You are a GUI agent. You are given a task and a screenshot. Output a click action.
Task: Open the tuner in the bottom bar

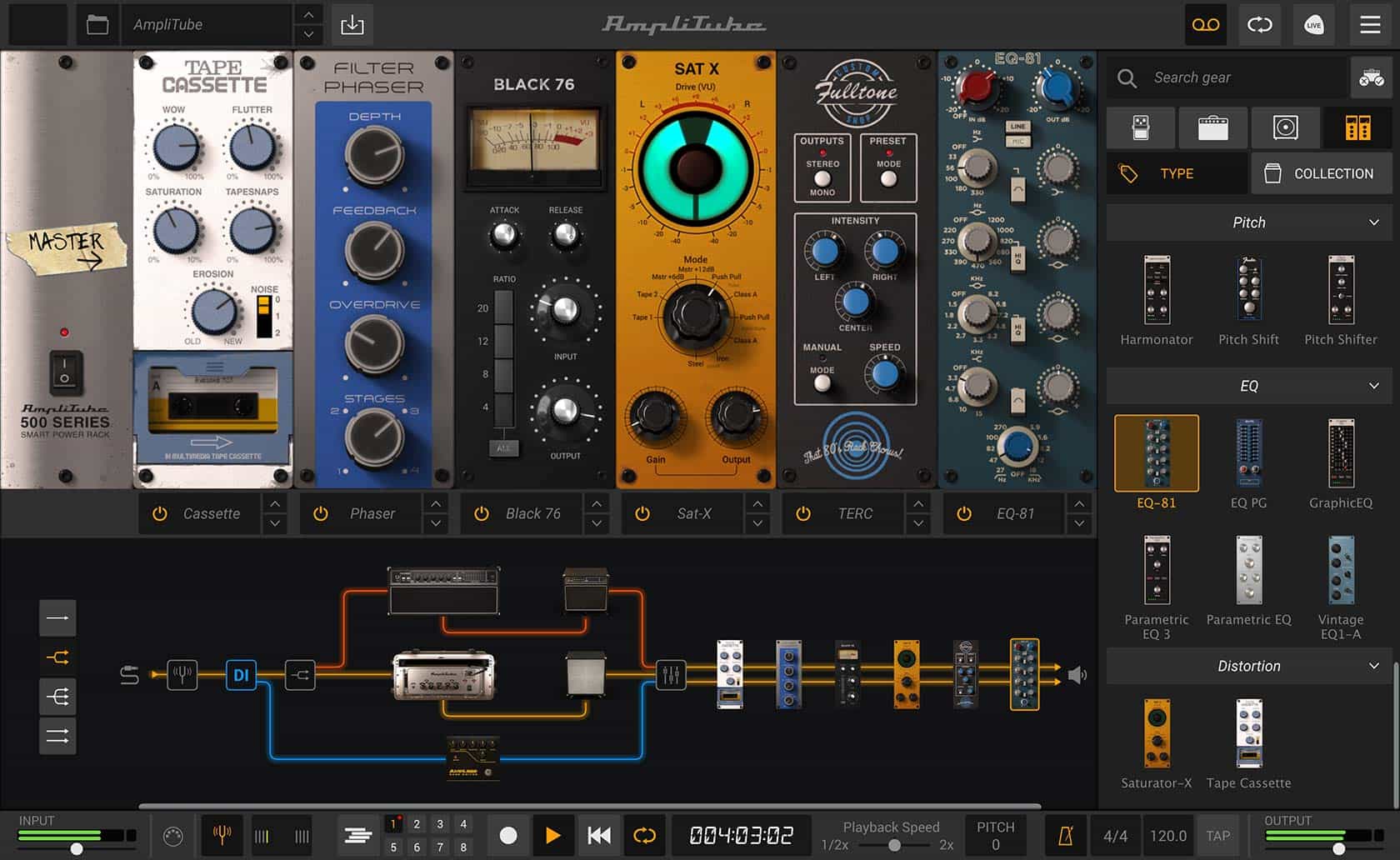tap(221, 834)
